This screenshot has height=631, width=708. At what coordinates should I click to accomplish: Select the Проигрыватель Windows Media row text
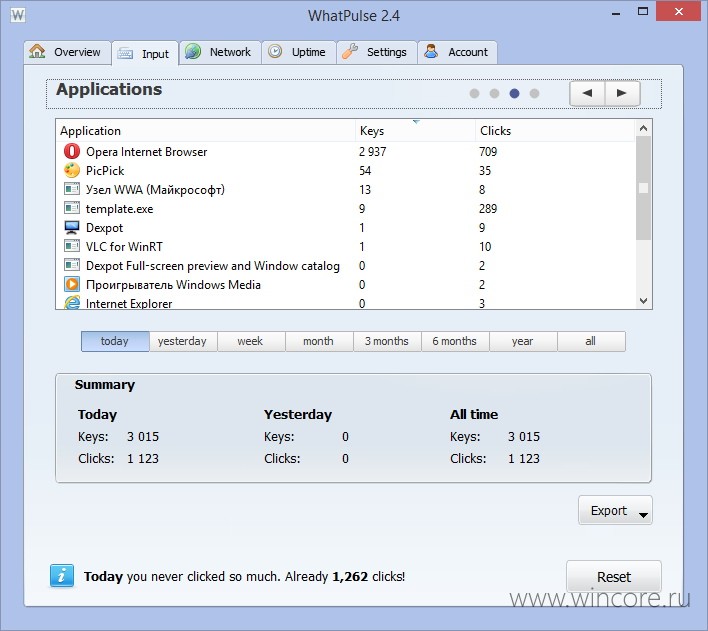pos(173,285)
